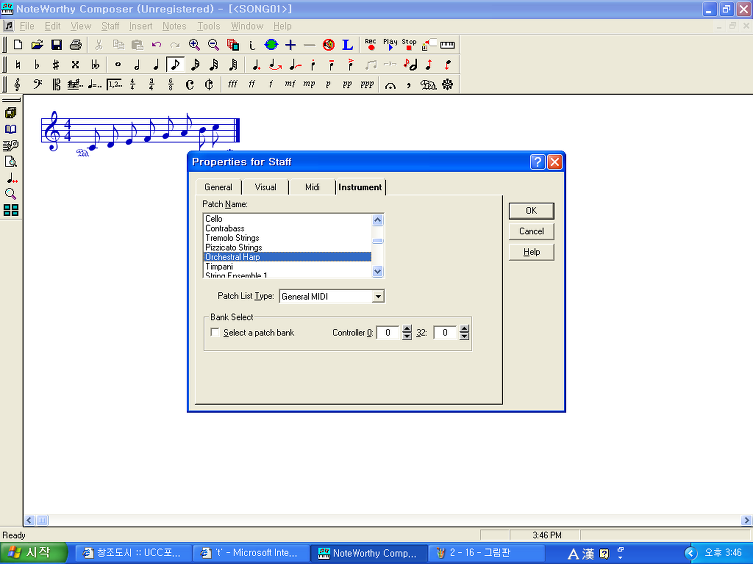Select Pizzicato Strings in patch list
The width and height of the screenshot is (753, 564).
(287, 247)
